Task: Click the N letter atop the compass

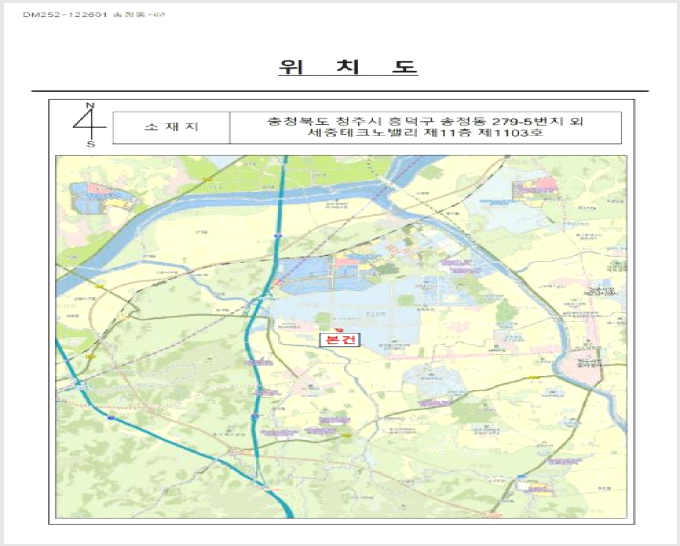Action: coord(90,105)
